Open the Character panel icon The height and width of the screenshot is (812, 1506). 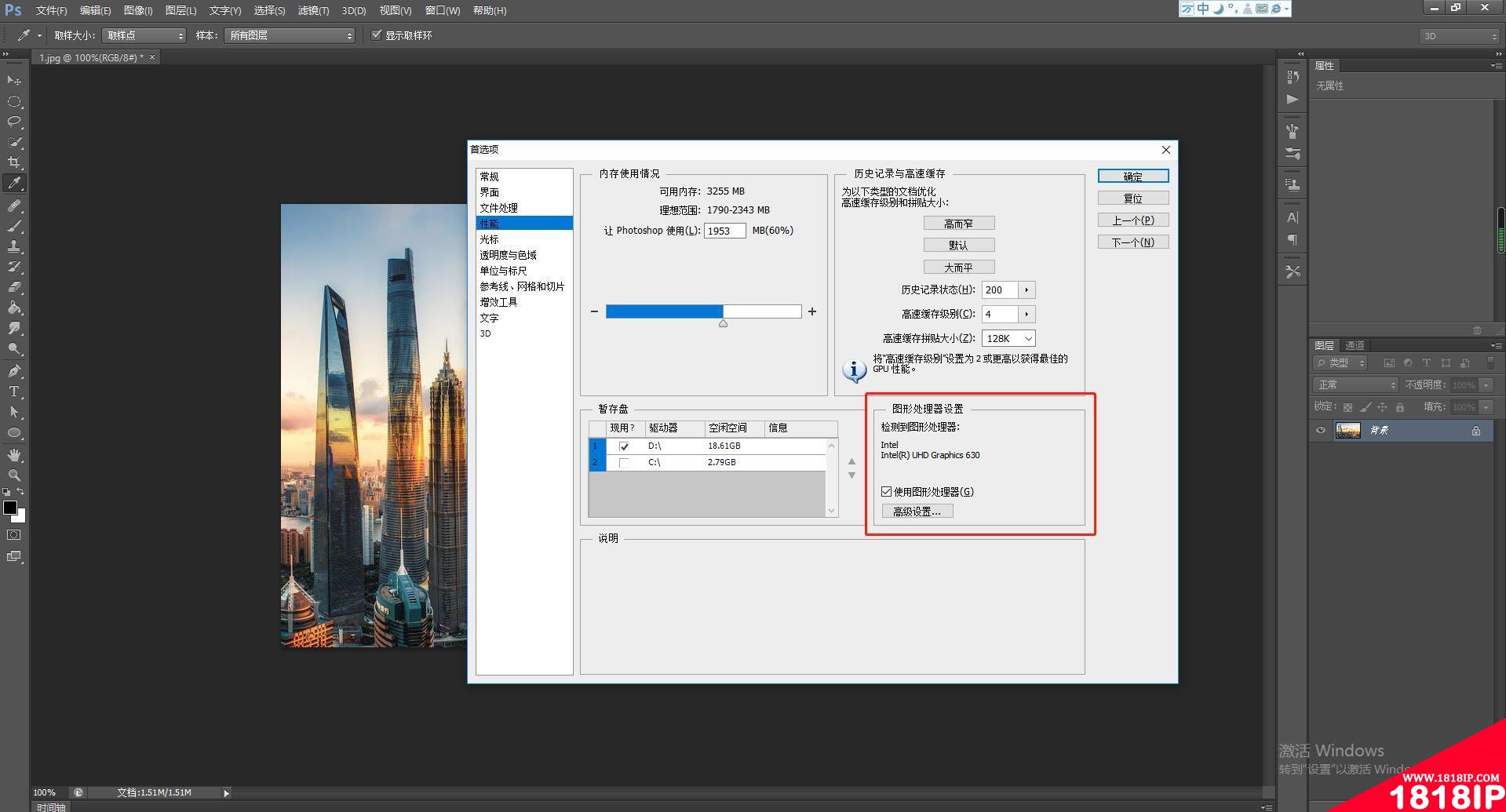[x=1293, y=217]
